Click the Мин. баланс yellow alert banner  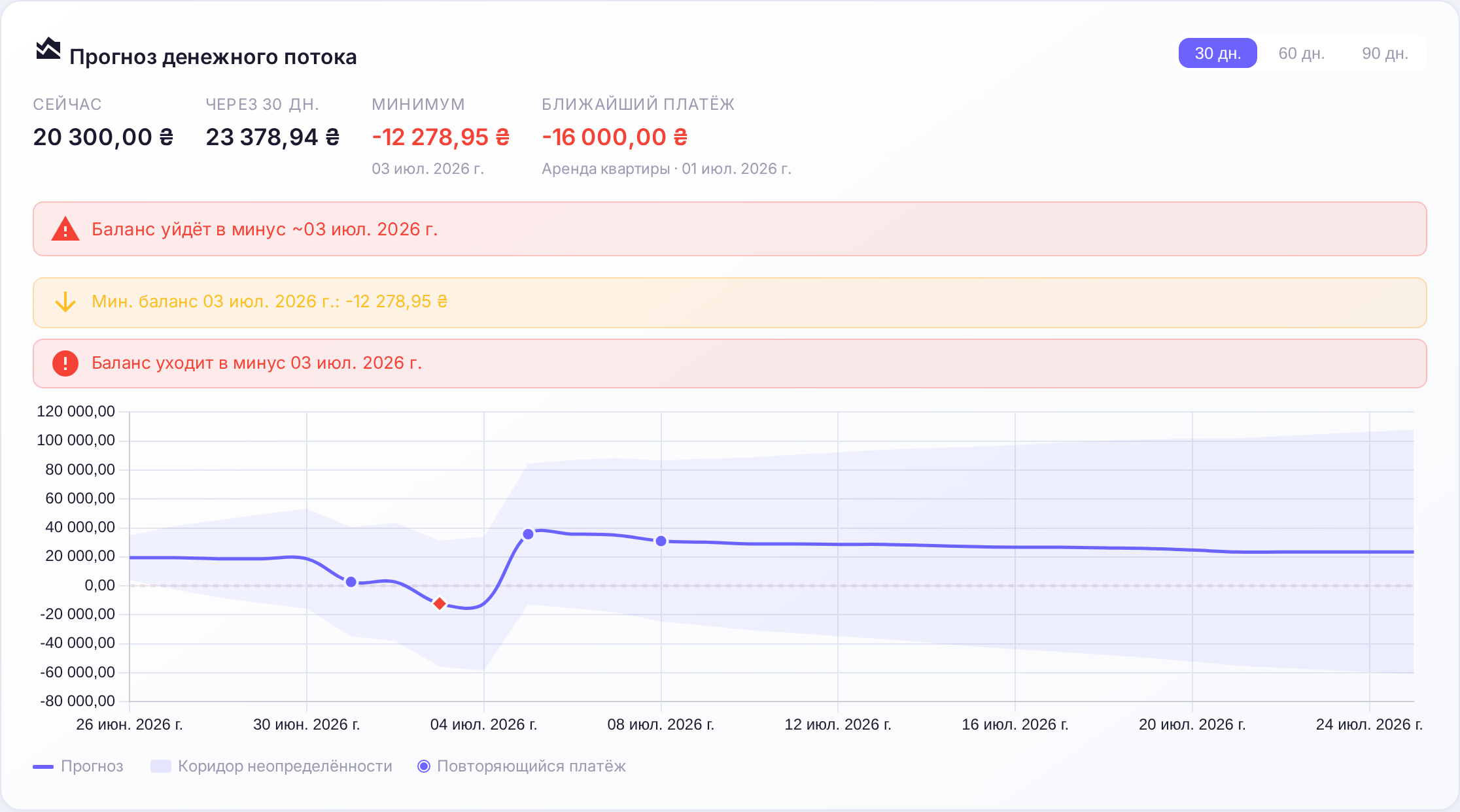tap(730, 303)
